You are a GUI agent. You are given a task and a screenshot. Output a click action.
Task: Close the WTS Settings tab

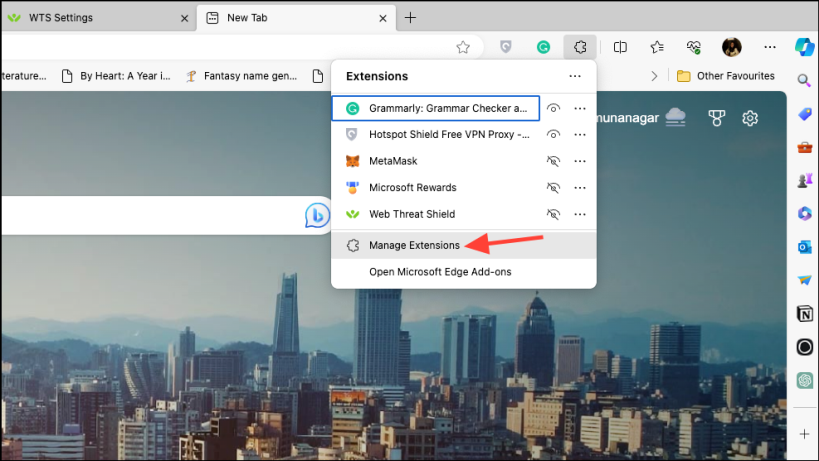click(184, 18)
